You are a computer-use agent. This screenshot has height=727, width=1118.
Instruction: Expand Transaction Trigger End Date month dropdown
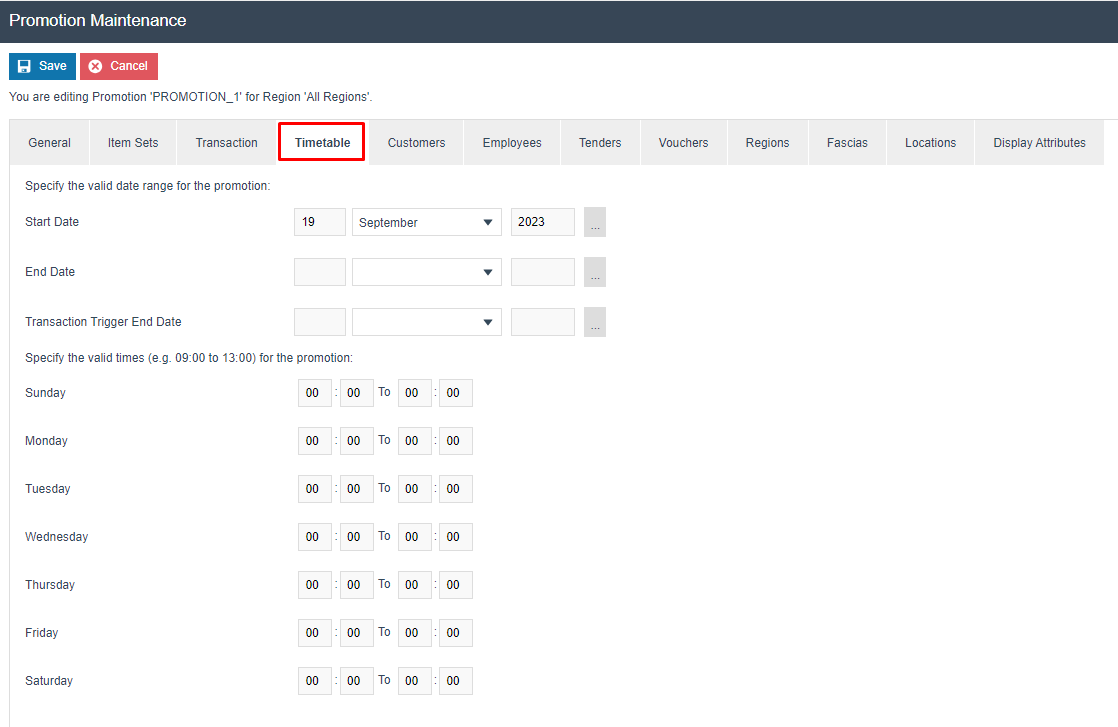pyautogui.click(x=427, y=322)
